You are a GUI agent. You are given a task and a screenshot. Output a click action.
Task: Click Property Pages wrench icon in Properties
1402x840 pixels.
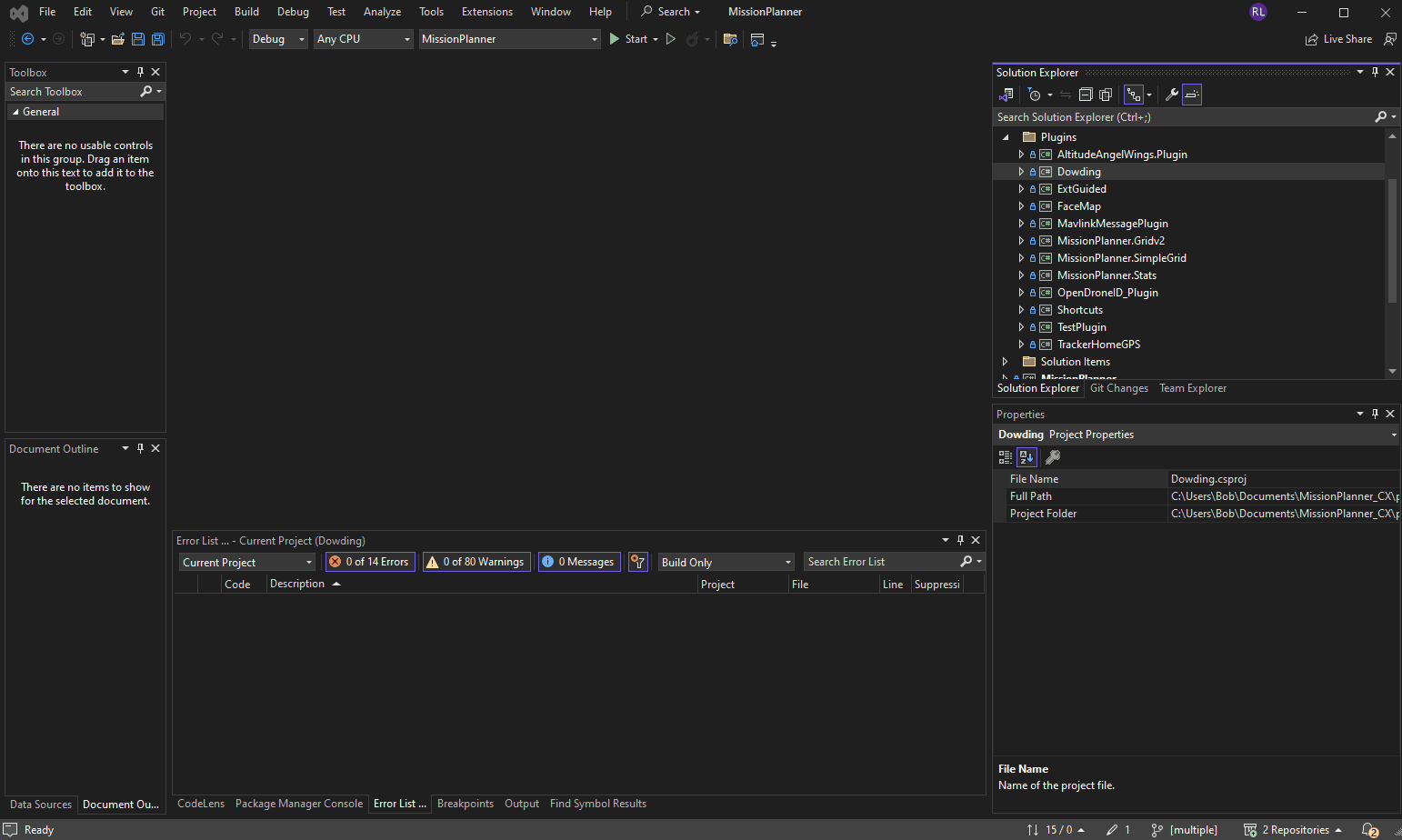pyautogui.click(x=1053, y=457)
